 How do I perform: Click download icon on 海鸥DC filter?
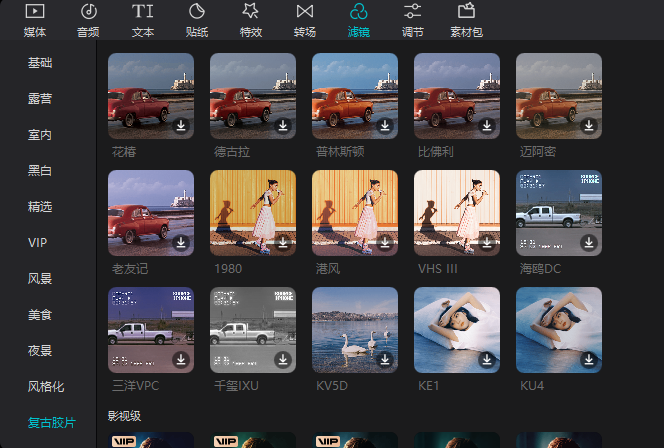588,243
